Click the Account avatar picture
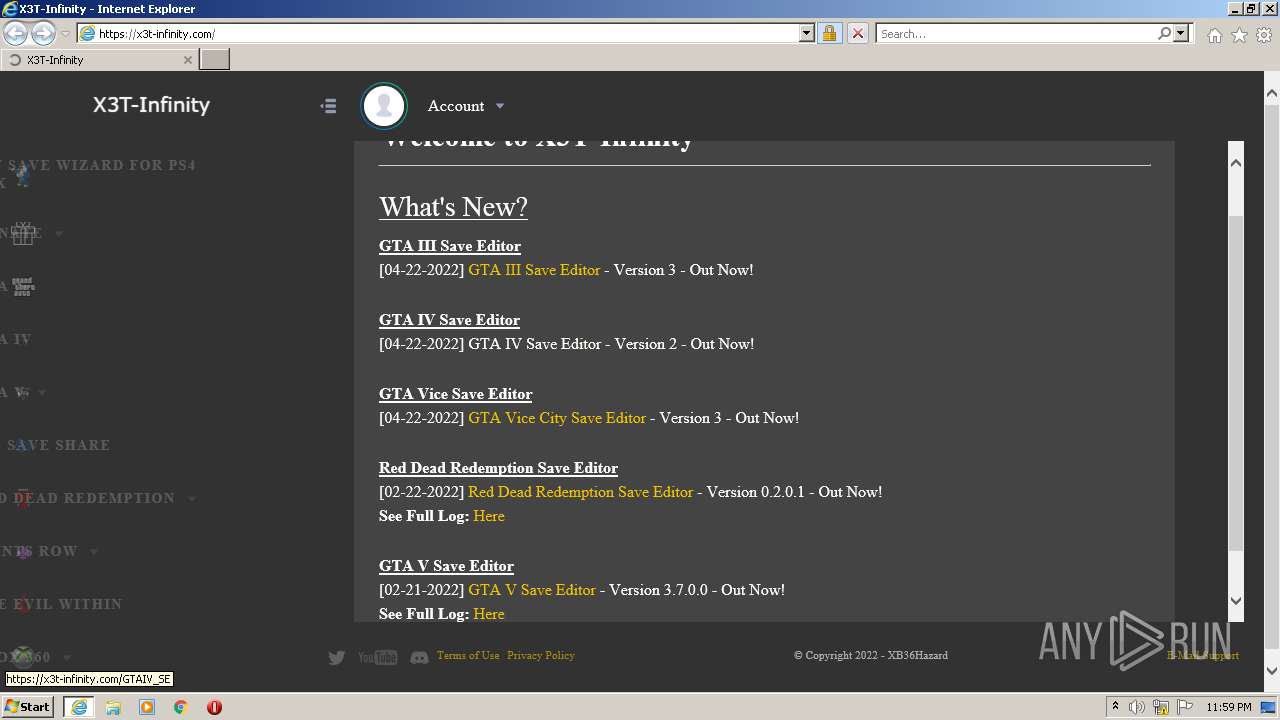The height and width of the screenshot is (720, 1280). (x=384, y=106)
